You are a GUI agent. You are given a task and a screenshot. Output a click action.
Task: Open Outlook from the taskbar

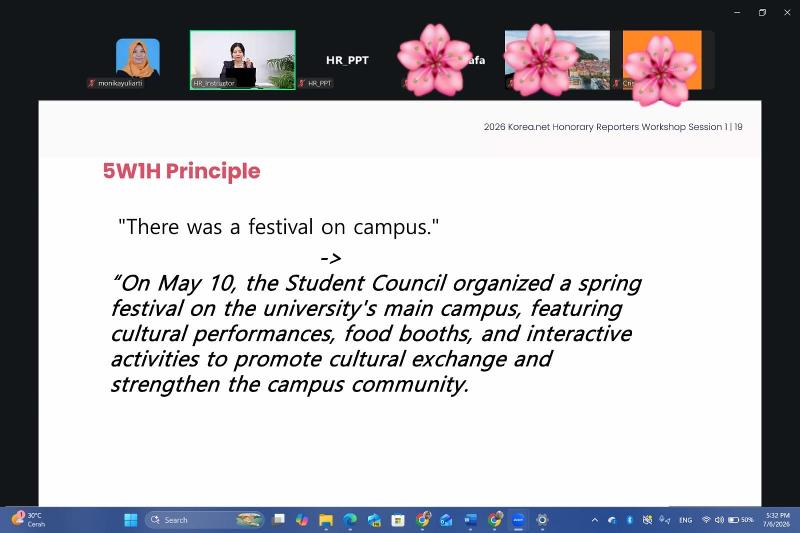tap(446, 520)
